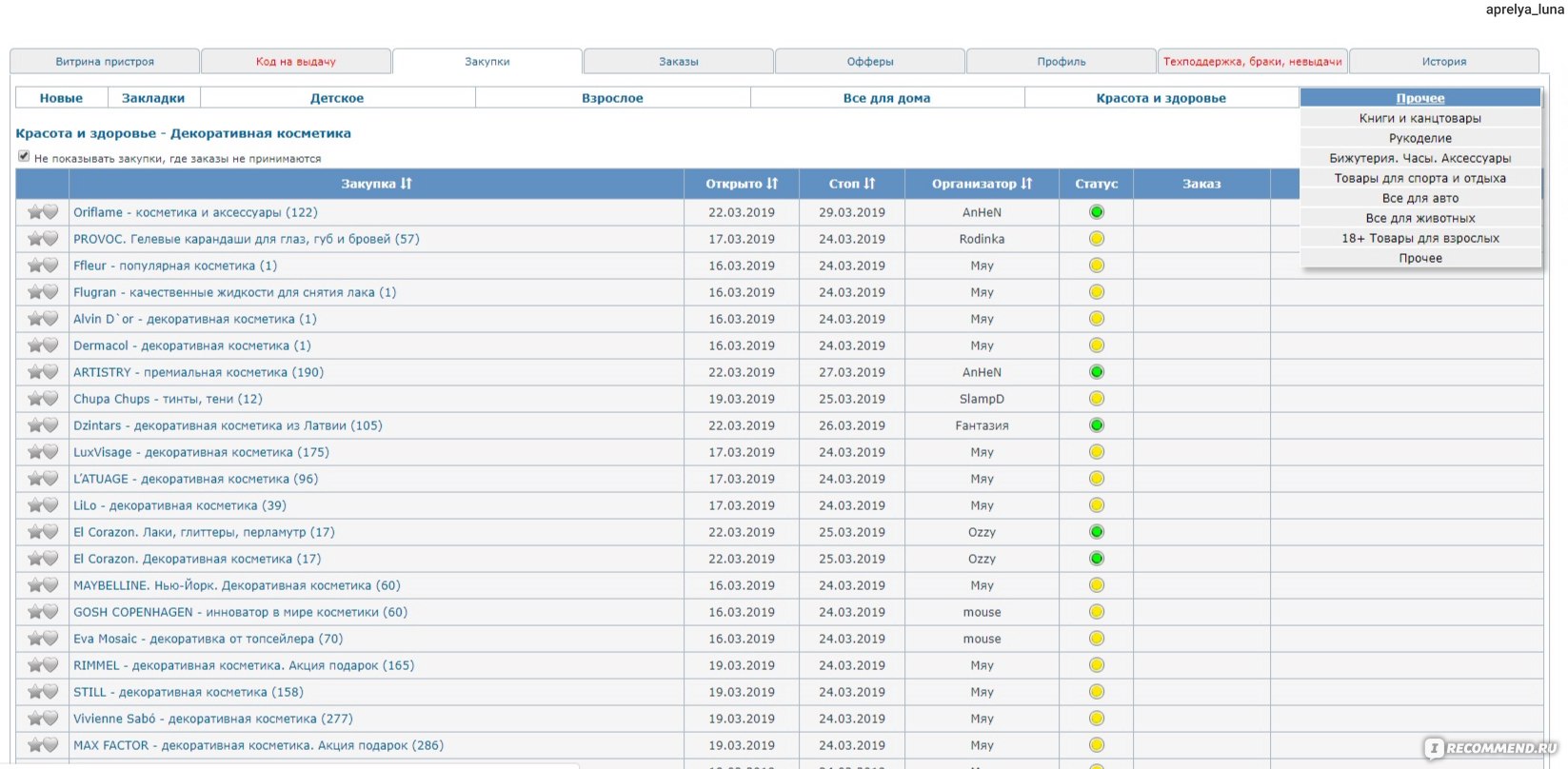Sort table by Открыто date column

(x=742, y=184)
